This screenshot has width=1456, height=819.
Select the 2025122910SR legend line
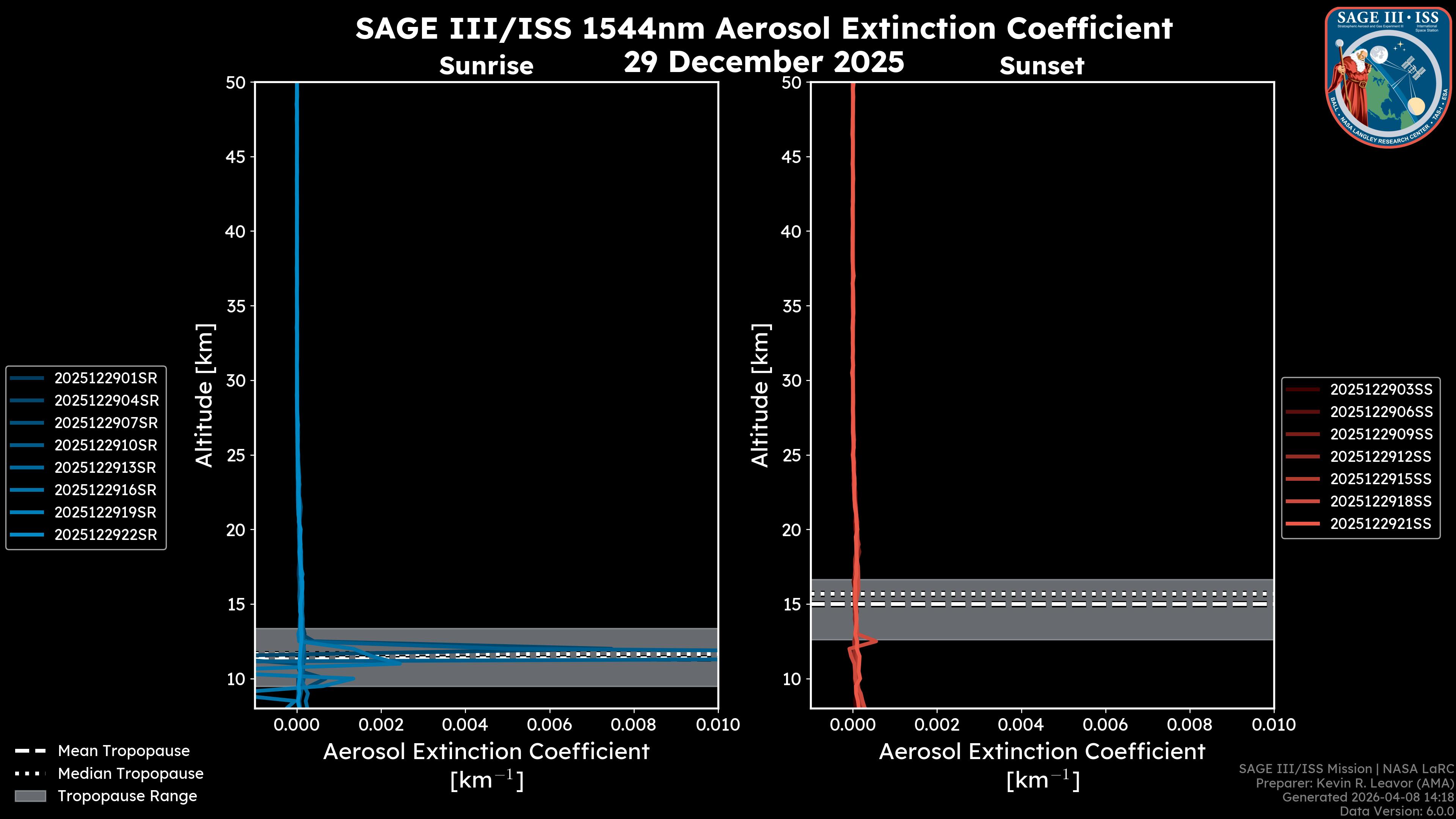27,446
